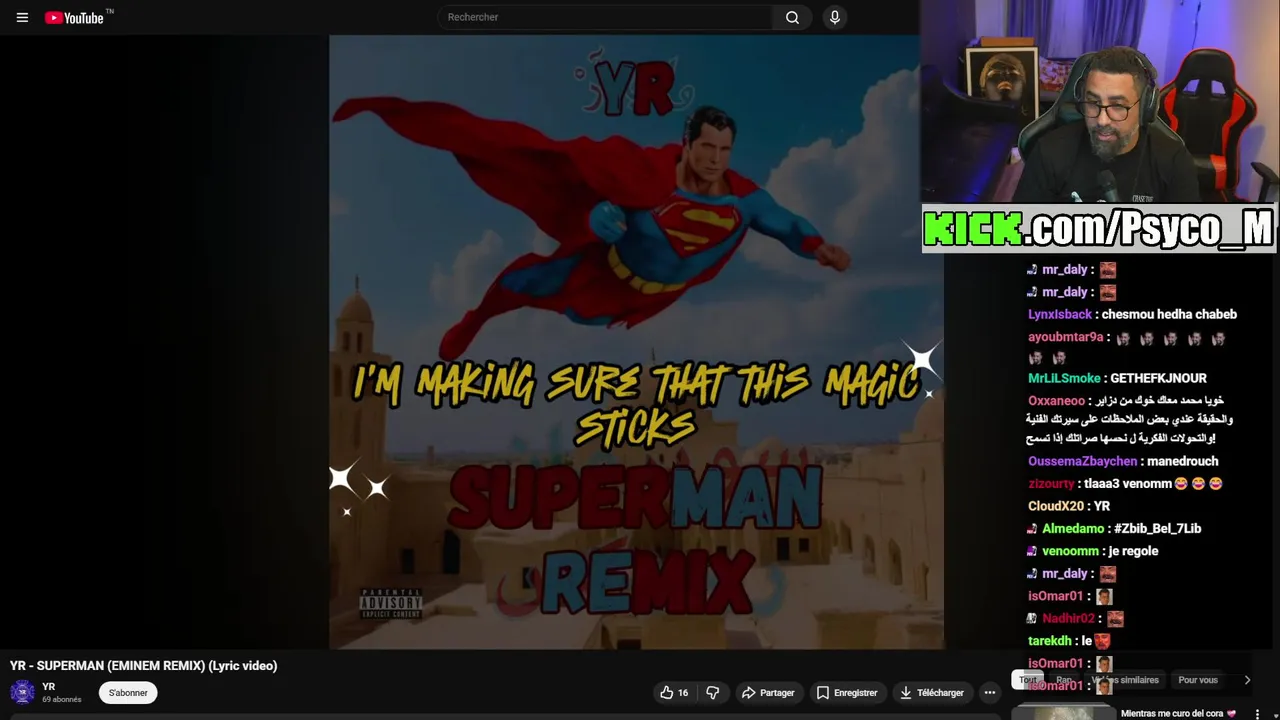Show more filter chips with right chevron
The width and height of the screenshot is (1280, 720).
pyautogui.click(x=1247, y=680)
